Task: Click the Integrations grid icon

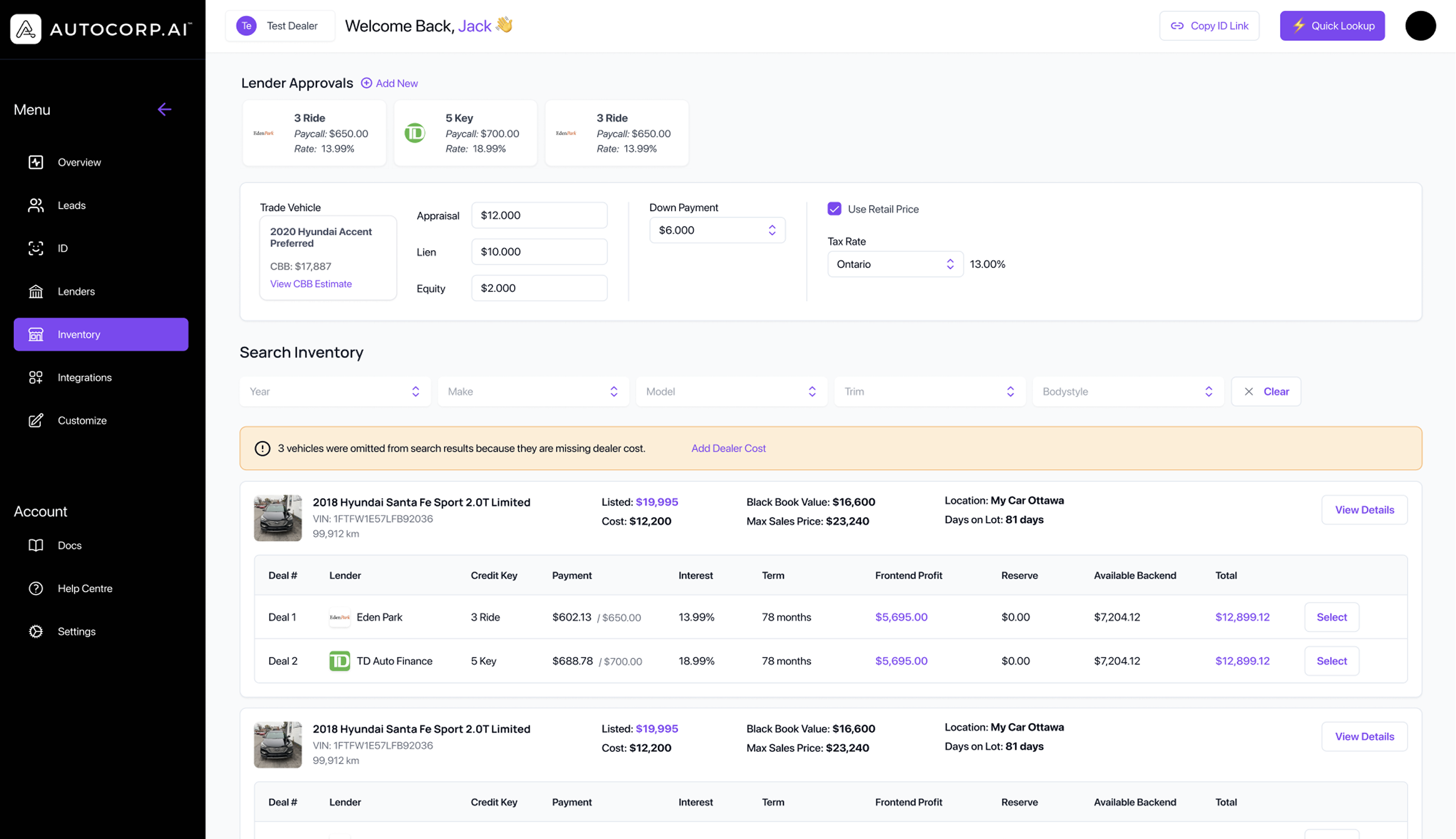Action: (x=36, y=377)
